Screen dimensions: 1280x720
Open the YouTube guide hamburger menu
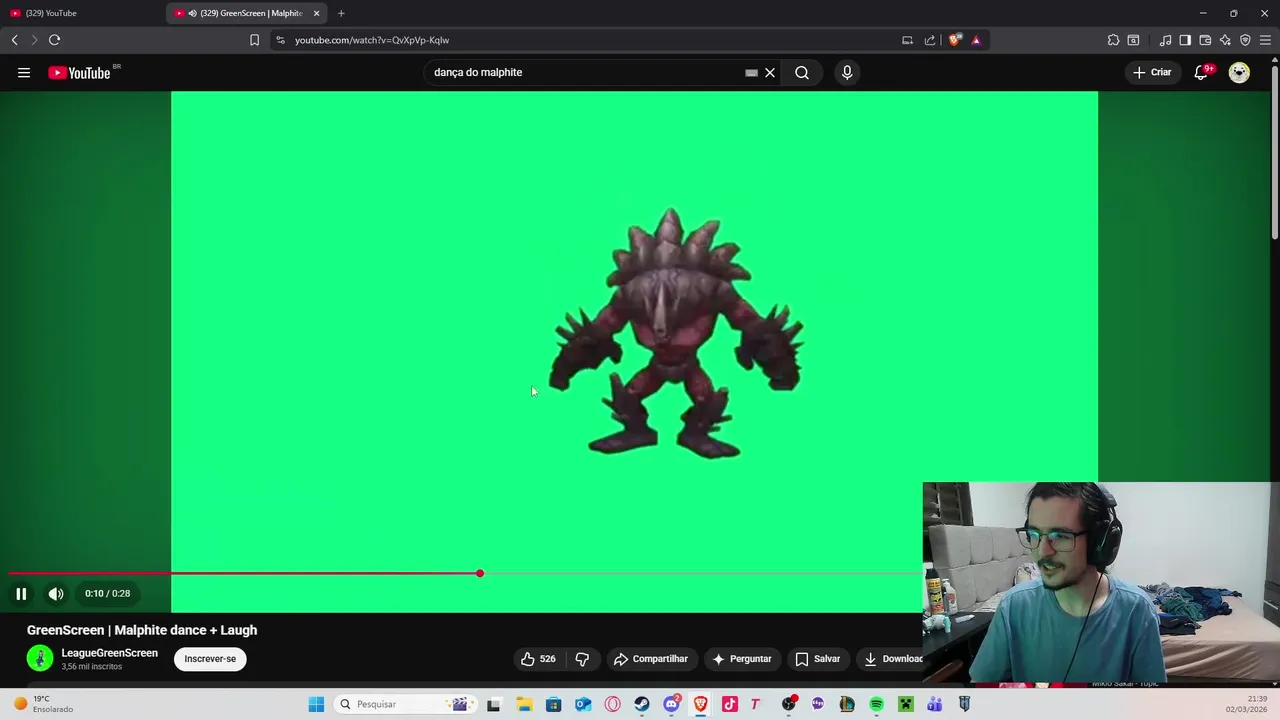(24, 72)
